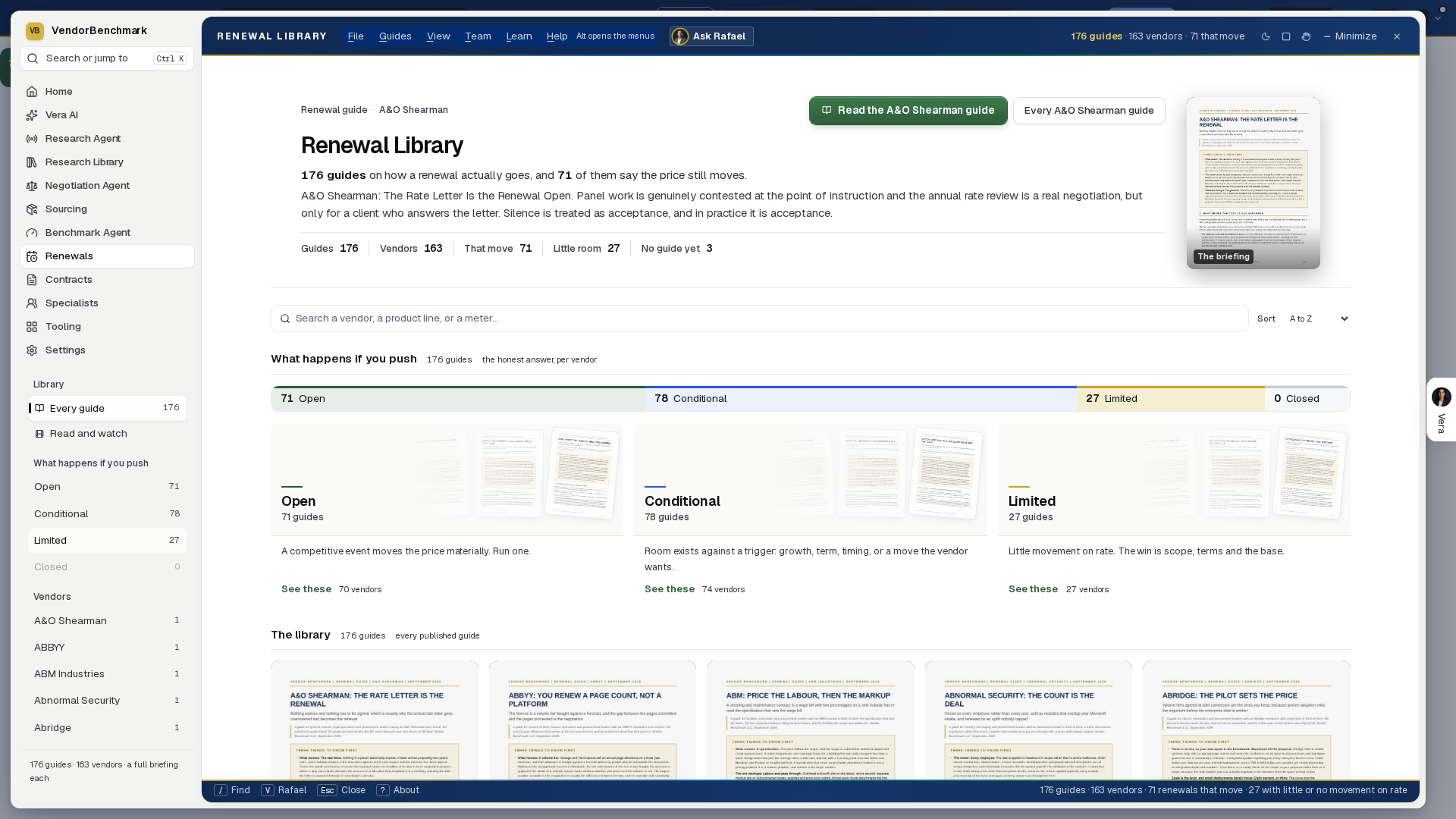The image size is (1456, 819).
Task: Click Every A&O Shearman guide button
Action: [x=1088, y=111]
